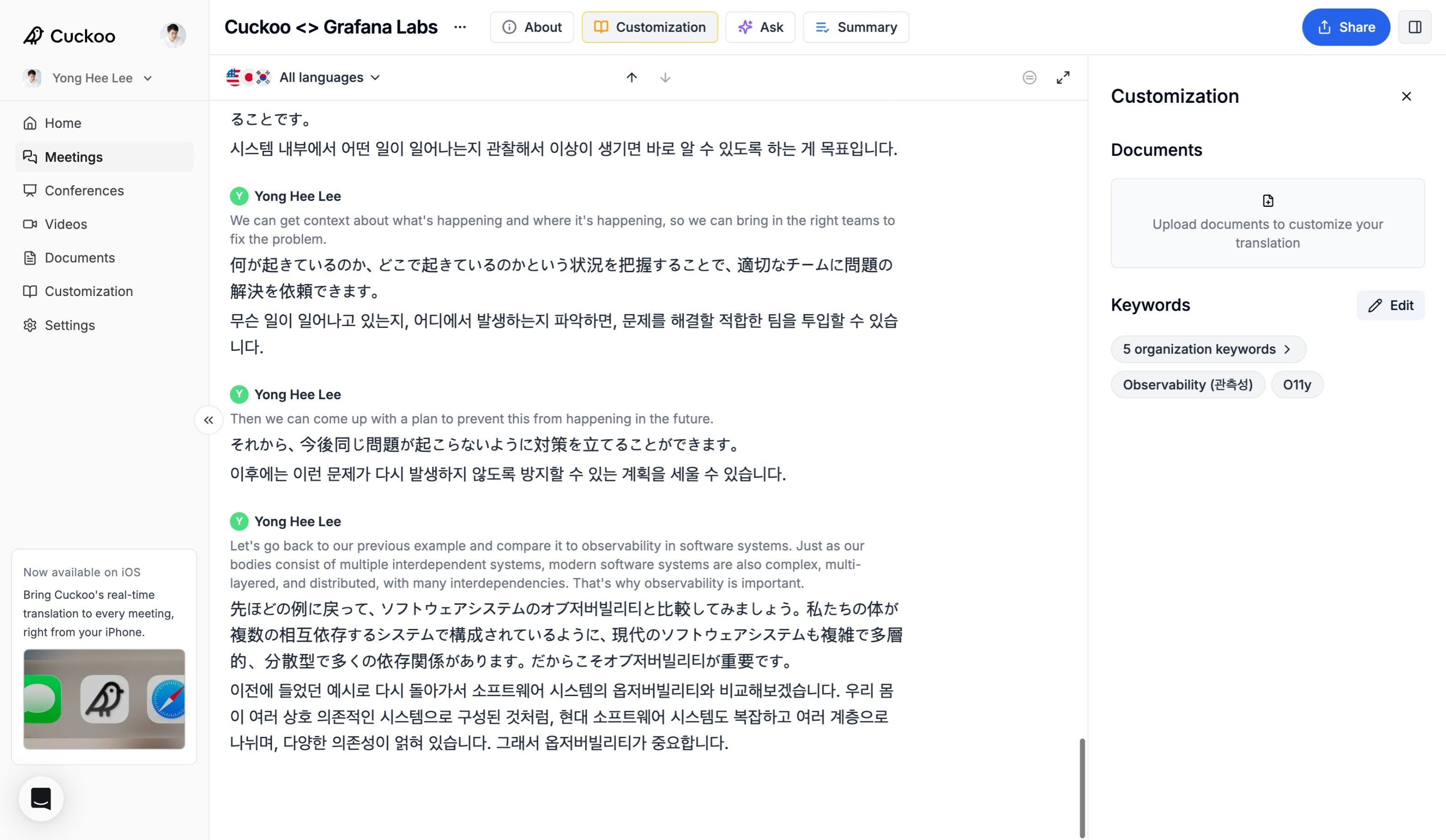Click the Customization book icon in sidebar
Viewport: 1446px width, 840px height.
coord(30,291)
